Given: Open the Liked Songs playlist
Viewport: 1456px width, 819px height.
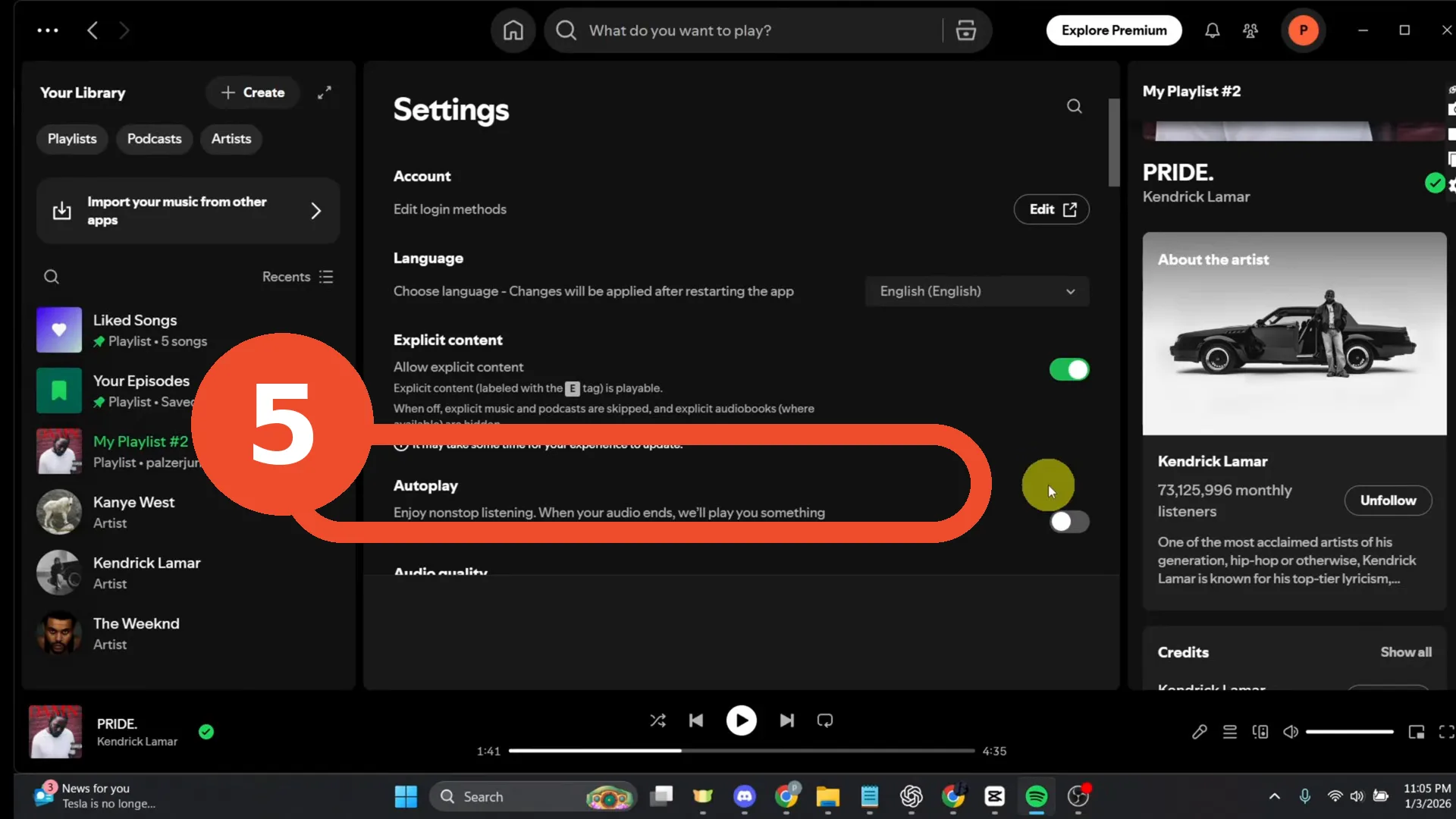Looking at the screenshot, I should [188, 330].
